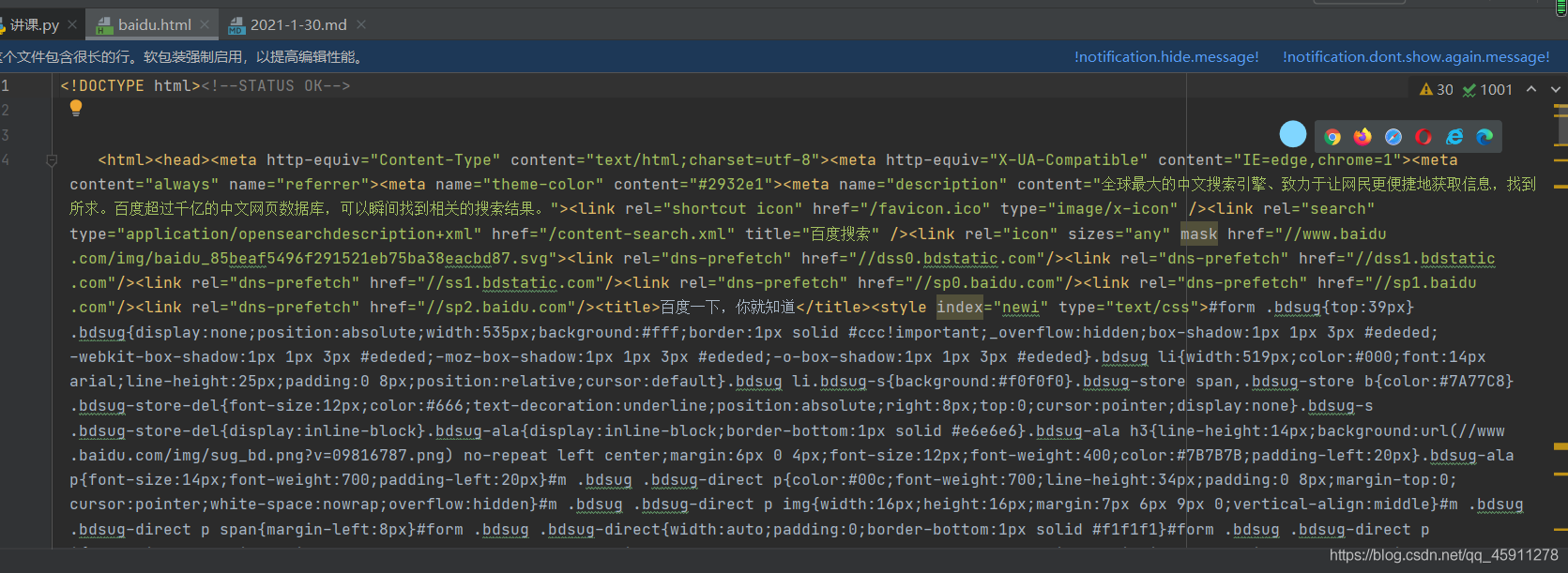
Task: Go to next highlighted problem
Action: coord(1555,89)
